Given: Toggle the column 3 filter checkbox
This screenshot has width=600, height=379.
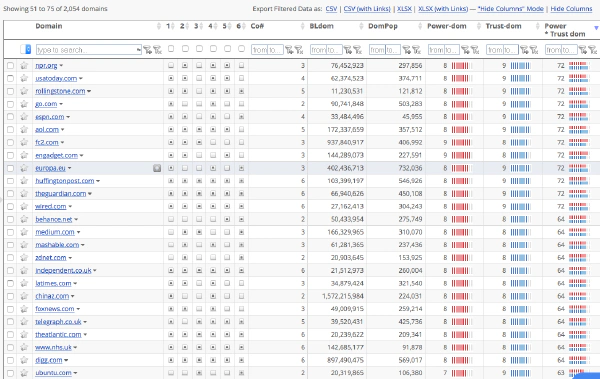Looking at the screenshot, I should coord(199,49).
